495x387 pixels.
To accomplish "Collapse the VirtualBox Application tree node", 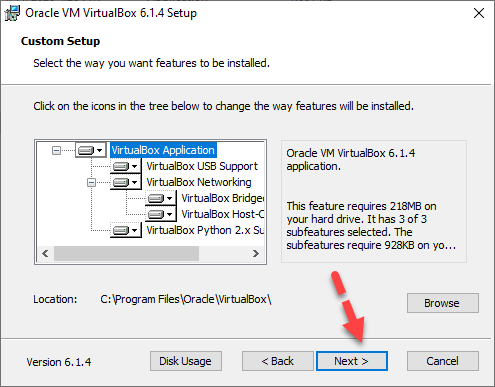I will (x=56, y=151).
